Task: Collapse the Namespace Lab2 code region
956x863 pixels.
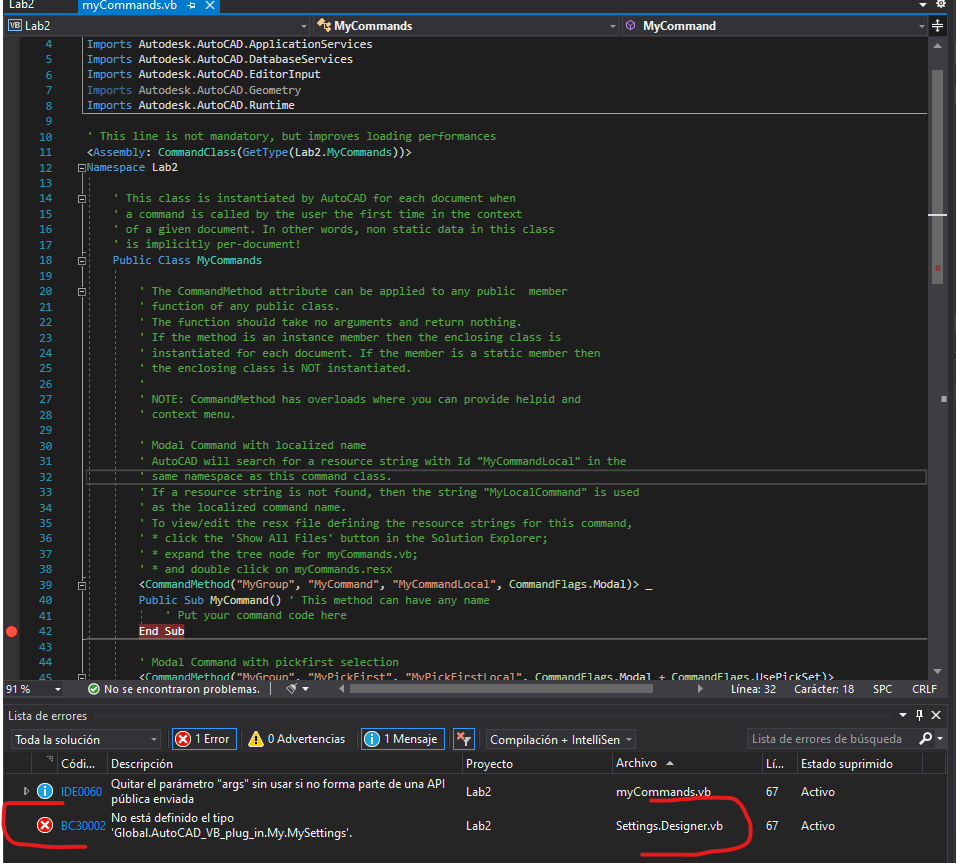Action: [x=80, y=167]
